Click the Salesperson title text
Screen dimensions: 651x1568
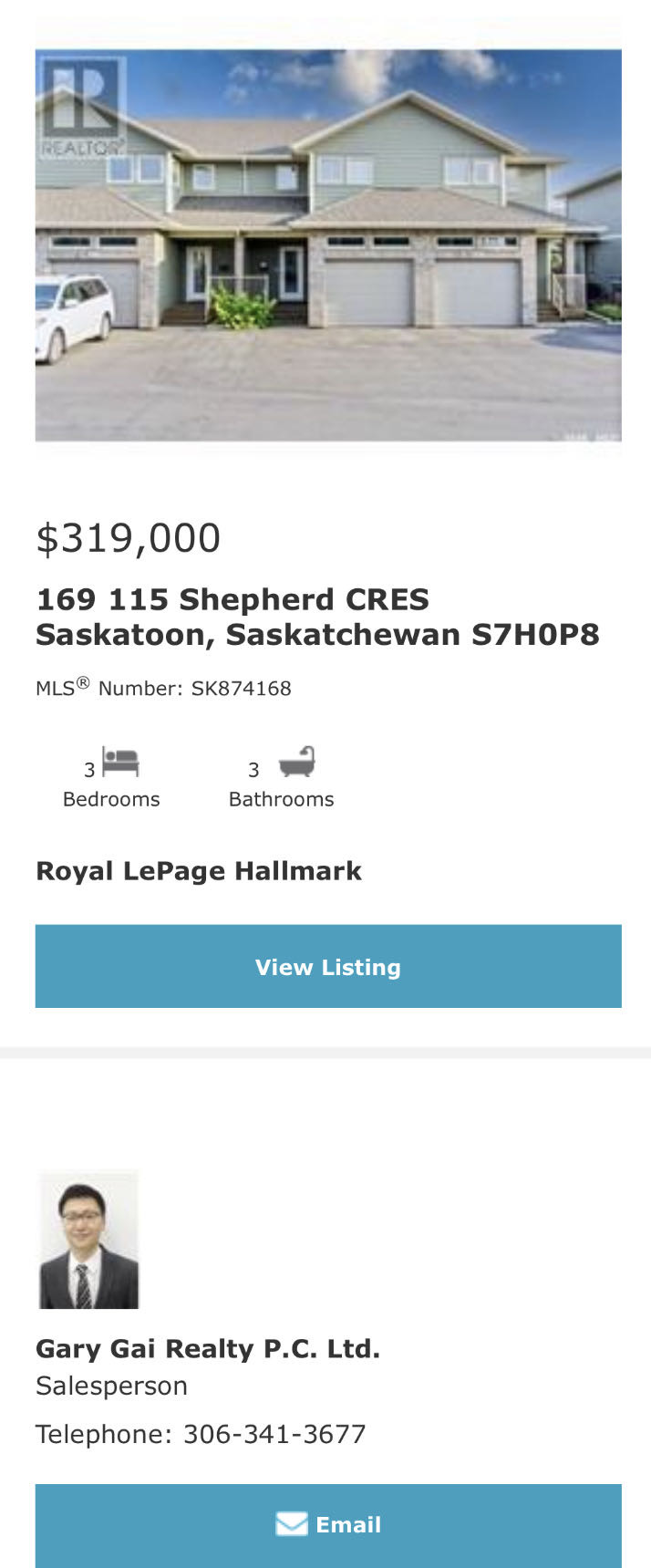[111, 1386]
